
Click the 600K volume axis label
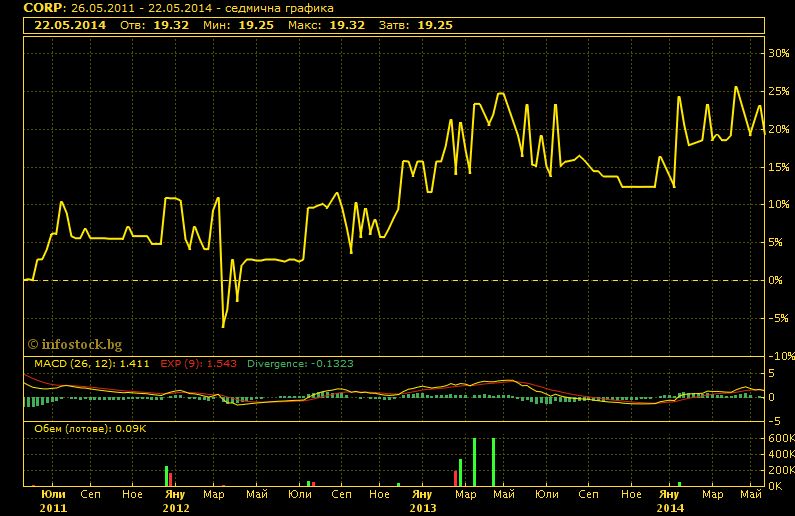click(x=781, y=438)
